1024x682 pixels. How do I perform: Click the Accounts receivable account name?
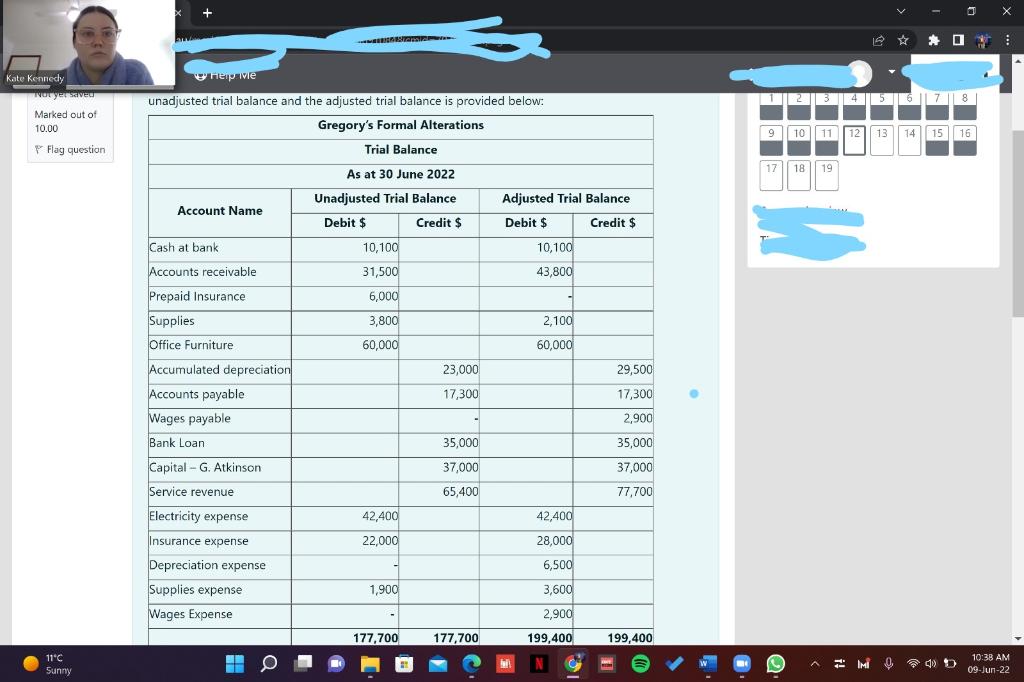coord(202,272)
